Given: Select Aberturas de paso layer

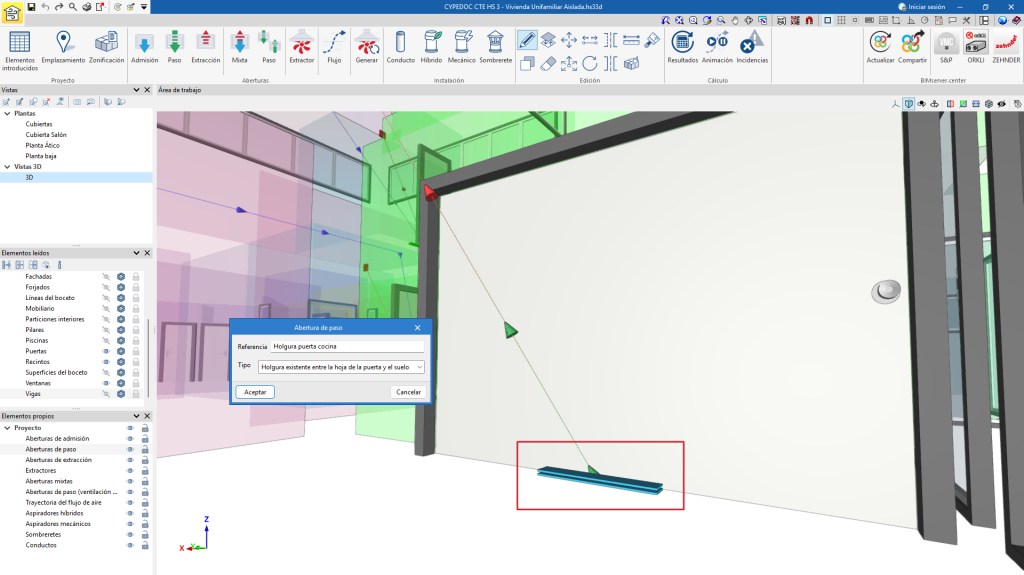Looking at the screenshot, I should [51, 450].
